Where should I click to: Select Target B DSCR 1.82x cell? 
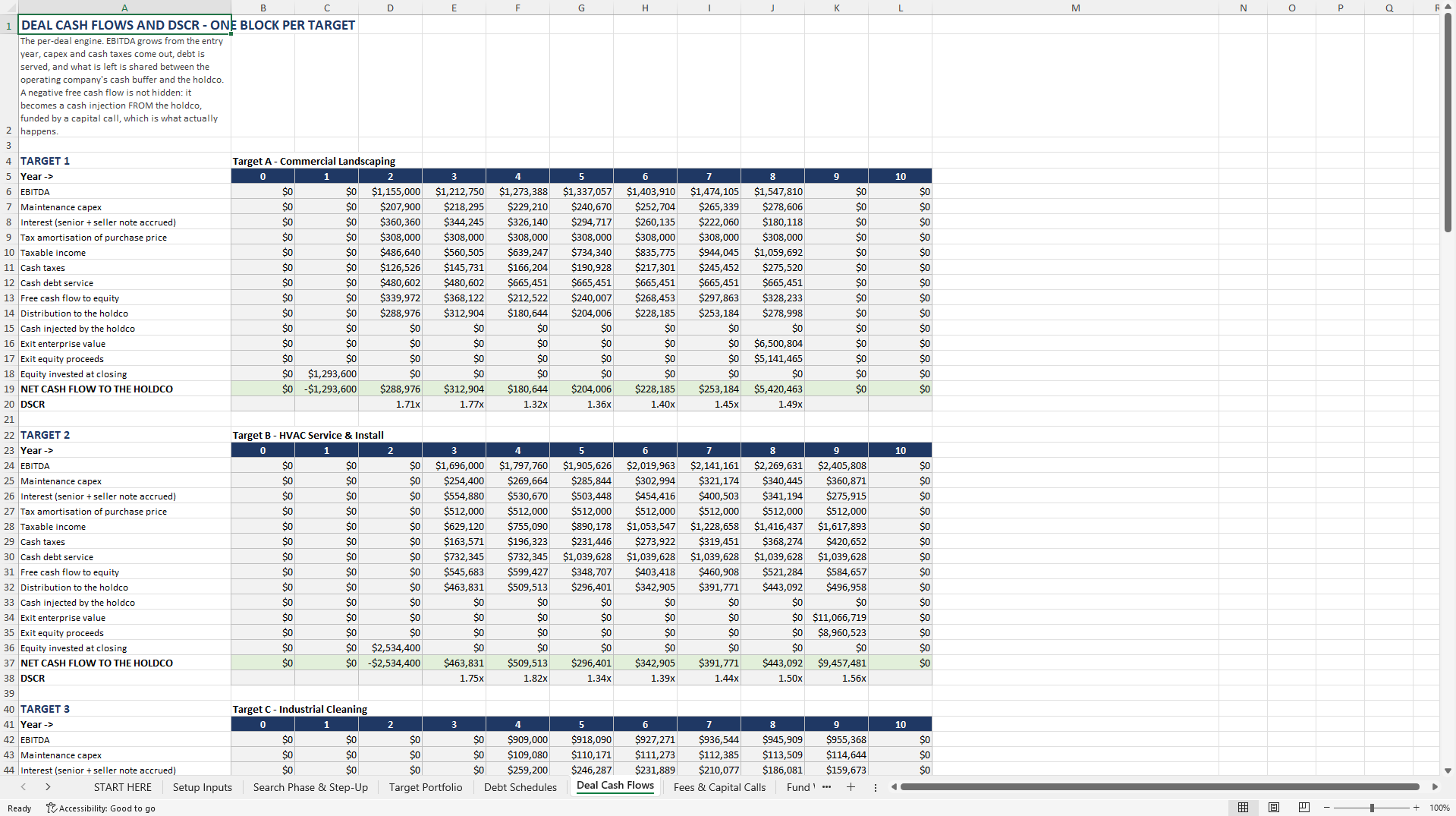pyautogui.click(x=517, y=678)
